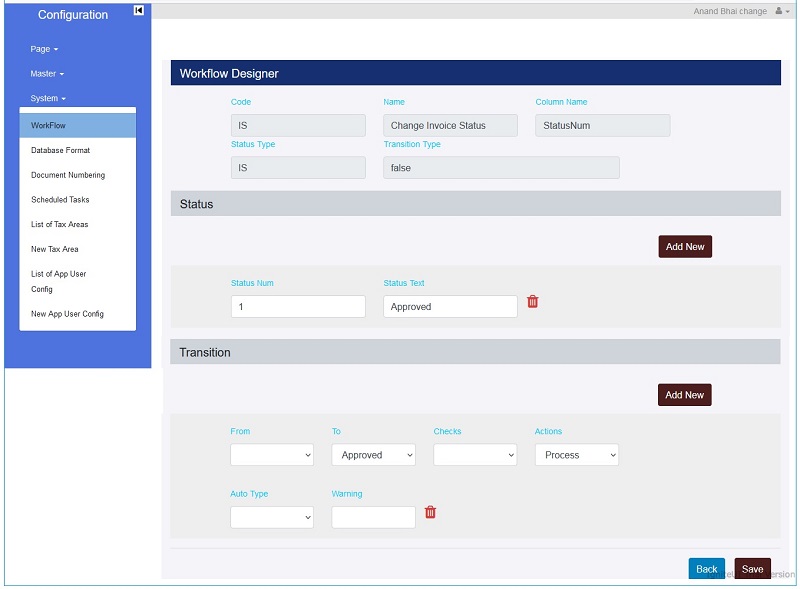Select WorkFlow in the System menu
The image size is (800, 589).
[48, 126]
